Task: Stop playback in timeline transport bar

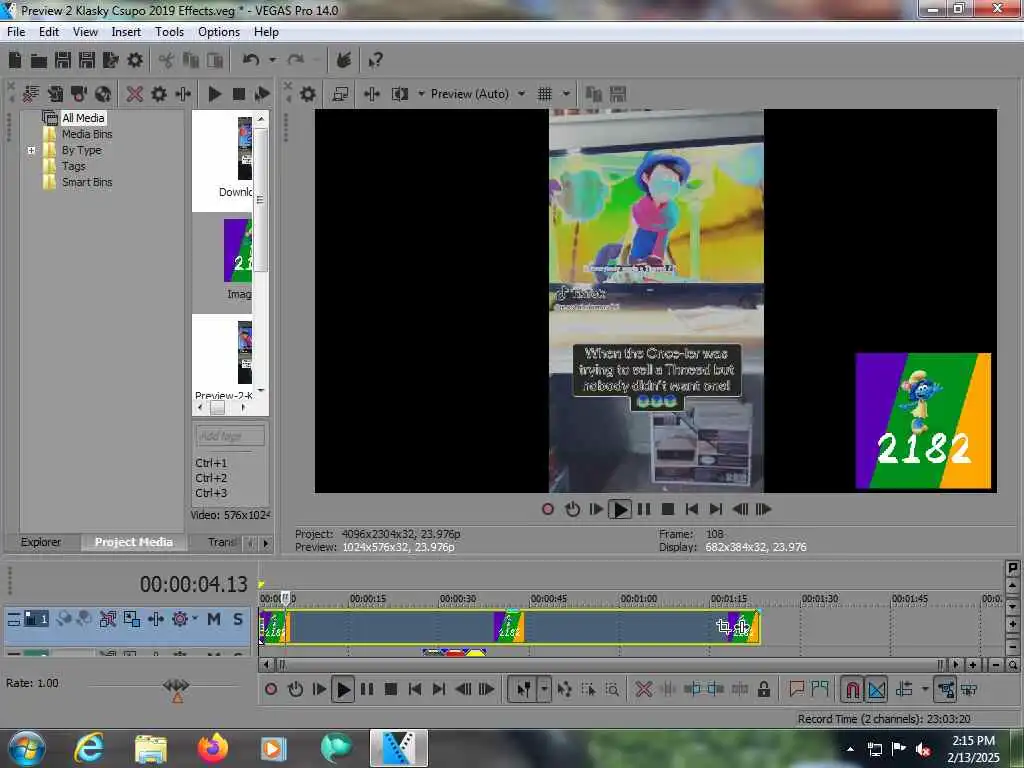Action: click(x=391, y=689)
